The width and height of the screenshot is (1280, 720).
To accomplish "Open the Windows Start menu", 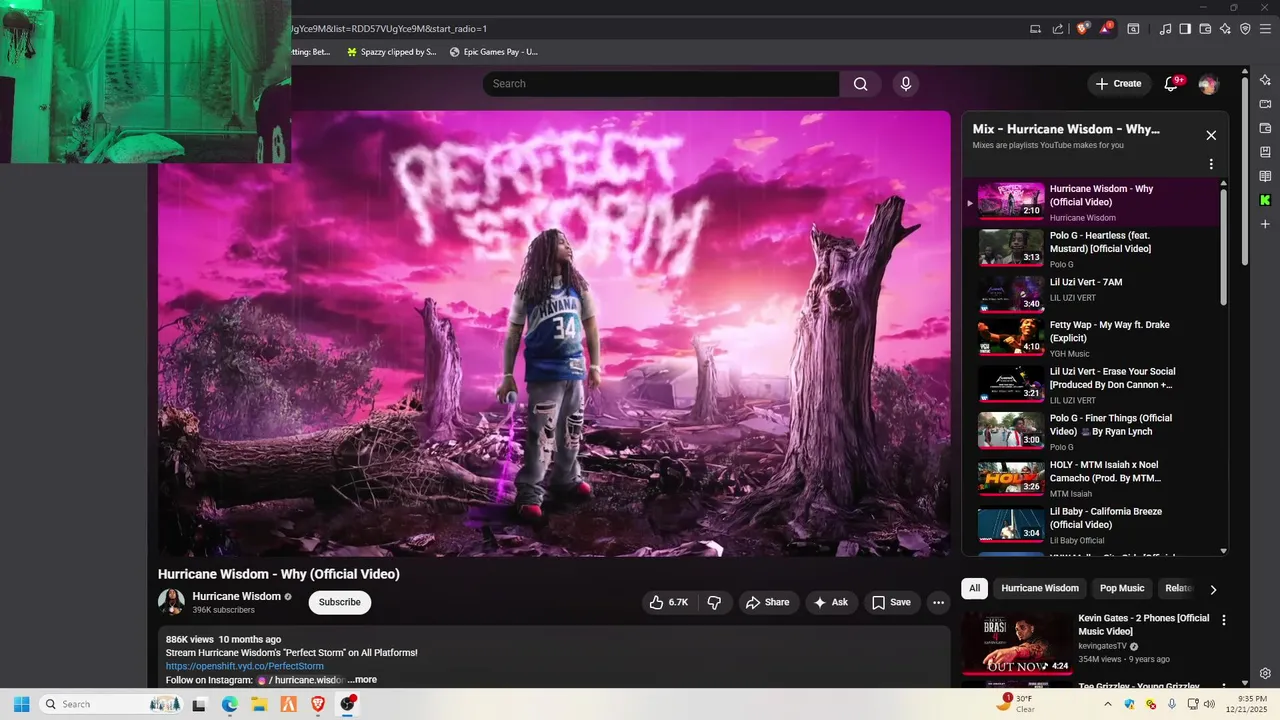I will 21,704.
